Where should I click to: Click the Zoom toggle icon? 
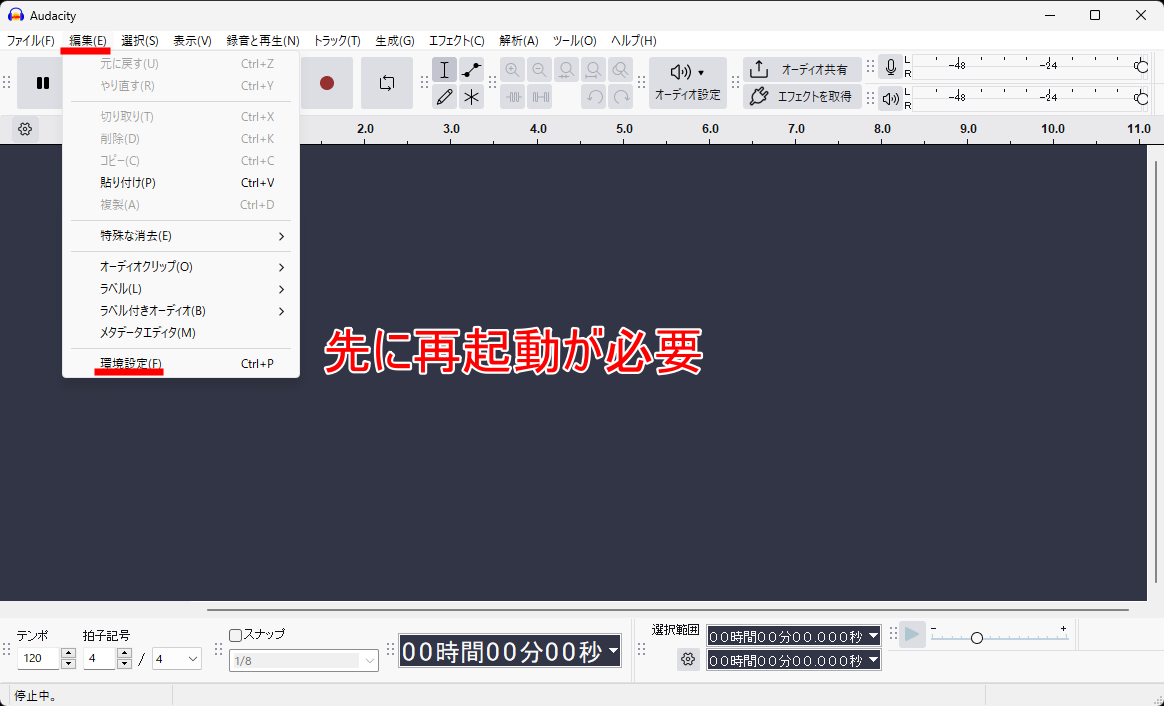pos(621,70)
